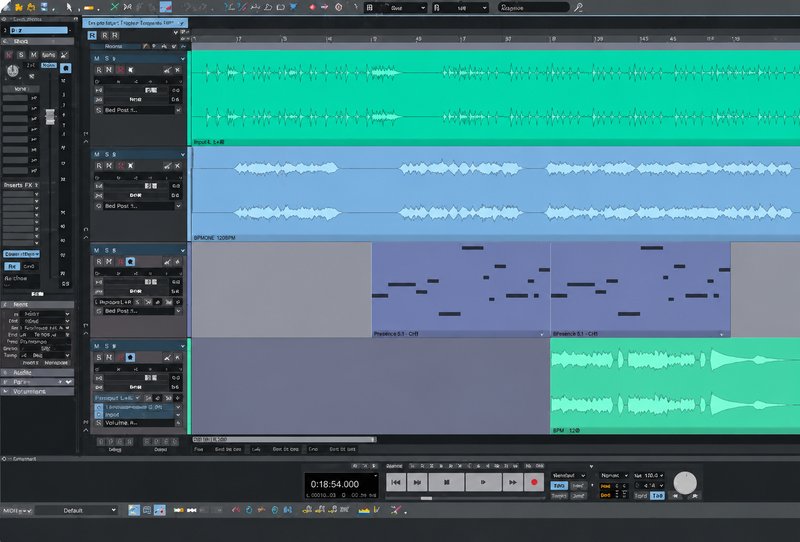The height and width of the screenshot is (542, 800).
Task: Click the grid icon left of Grid dropdown
Action: (x=370, y=8)
